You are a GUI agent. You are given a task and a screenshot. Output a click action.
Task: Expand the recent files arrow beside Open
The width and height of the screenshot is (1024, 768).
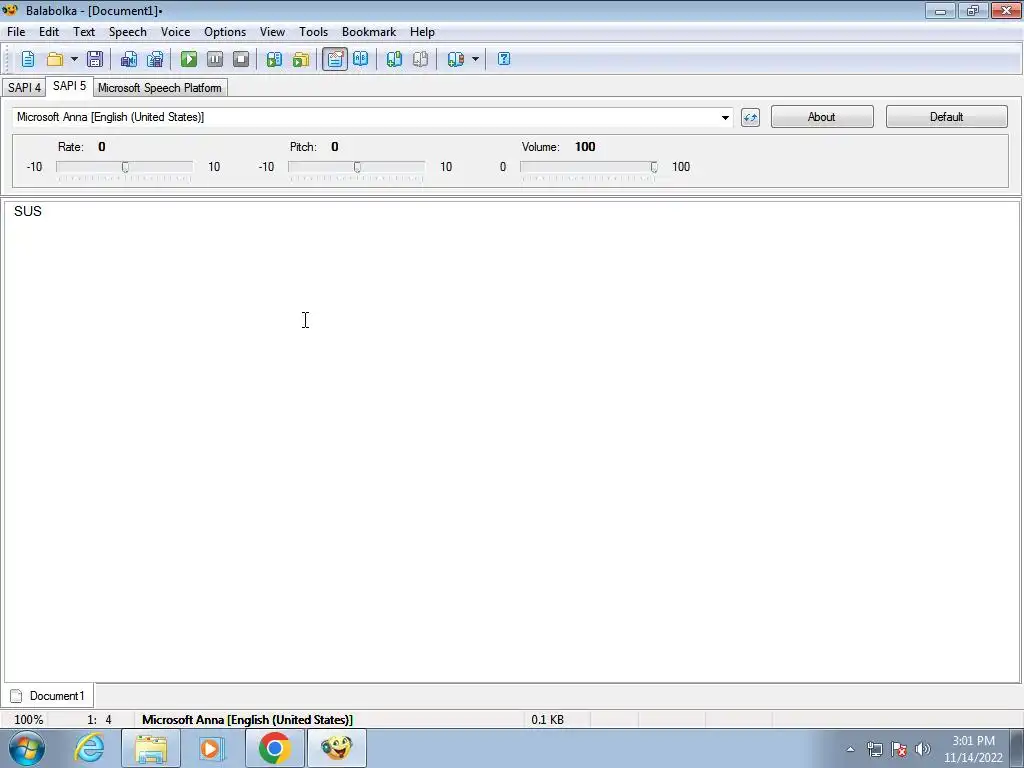74,59
